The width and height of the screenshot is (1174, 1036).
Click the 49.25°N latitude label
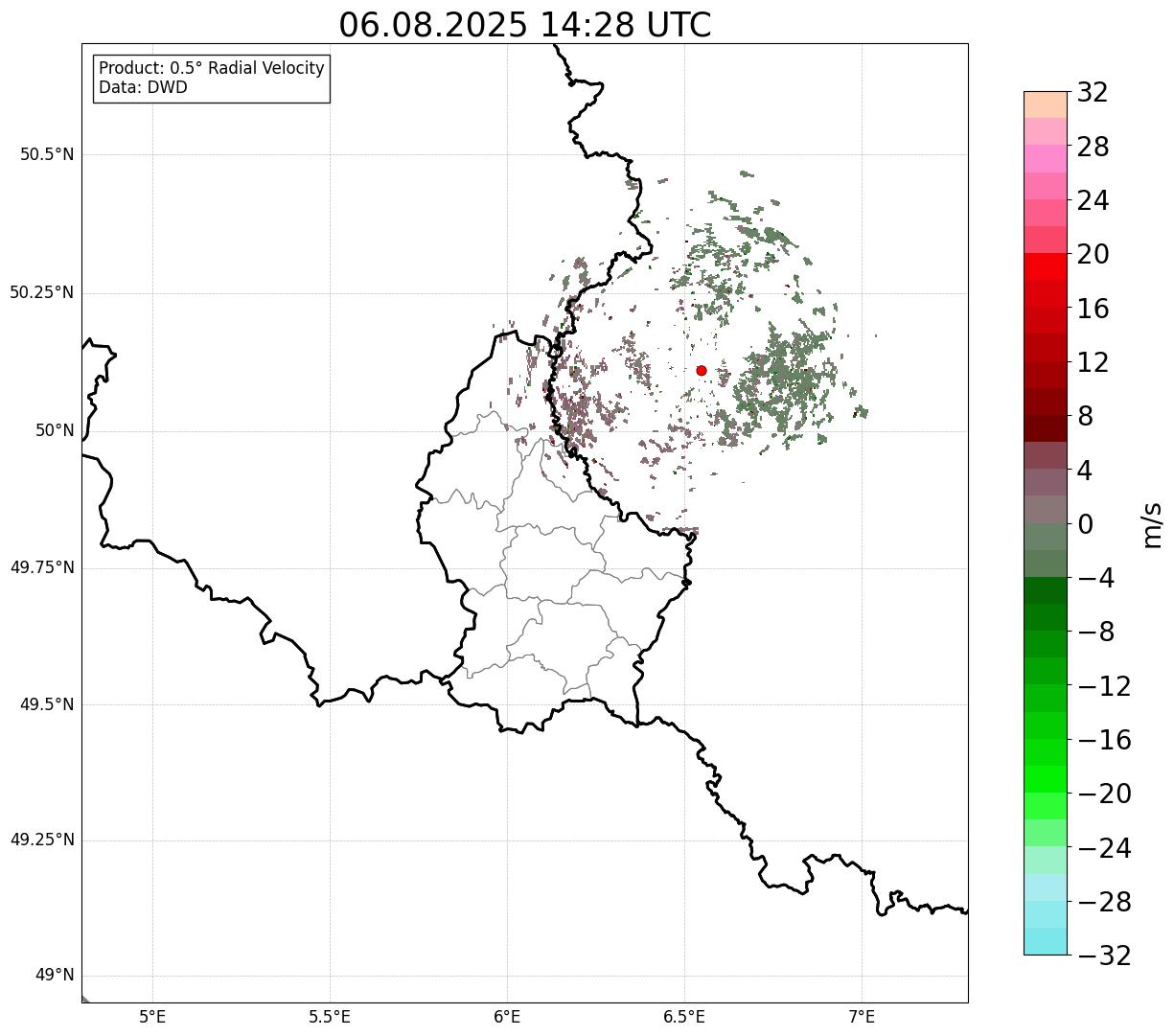coord(42,840)
